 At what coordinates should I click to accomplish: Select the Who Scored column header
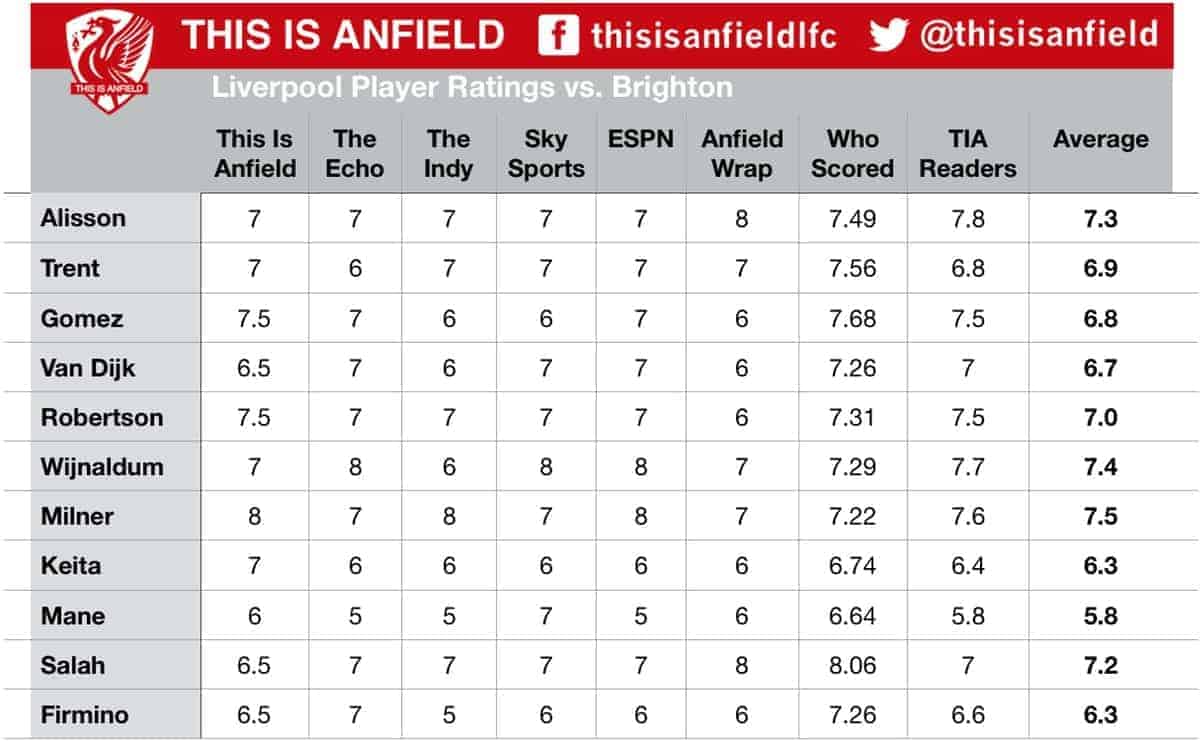pyautogui.click(x=852, y=154)
